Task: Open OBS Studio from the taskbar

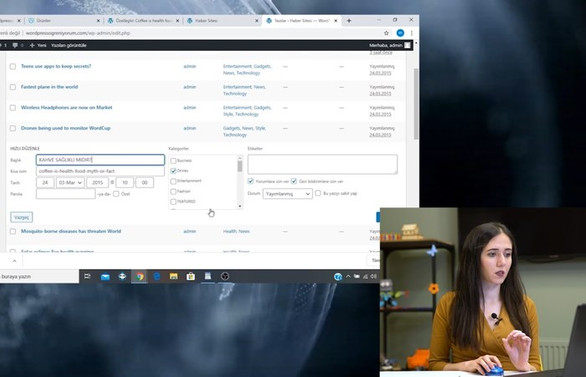Action: (225, 276)
